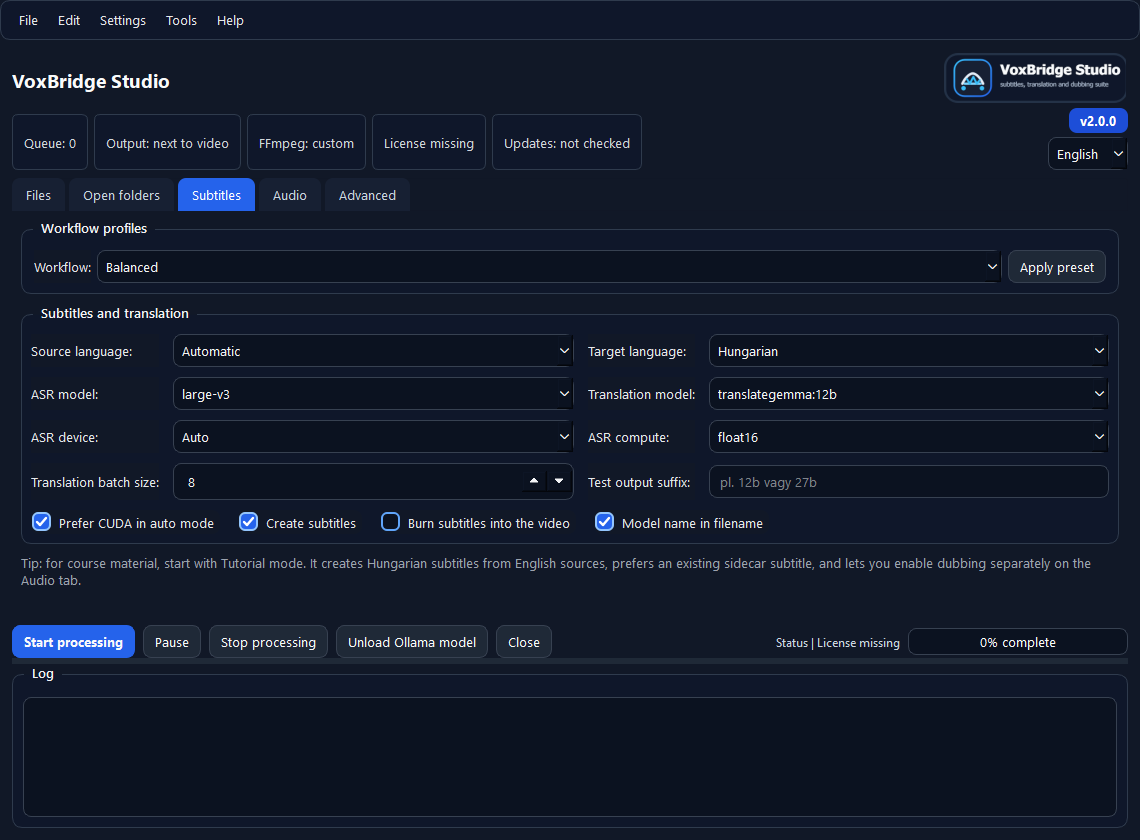The width and height of the screenshot is (1140, 840).
Task: Disable Prefer CUDA in auto mode
Action: coord(41,521)
